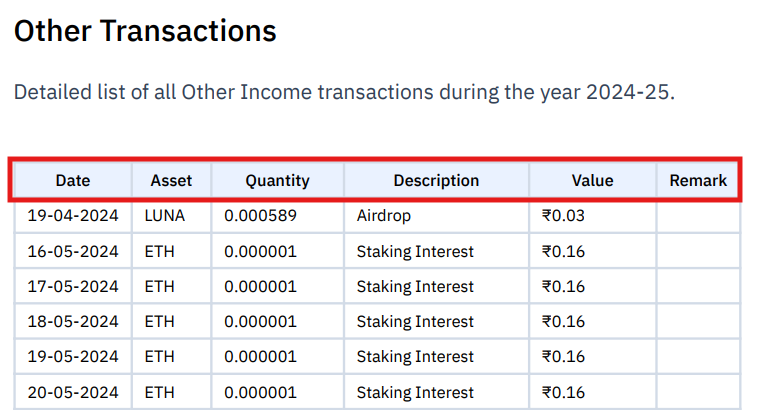Click the Date column header
Image resolution: width=768 pixels, height=410 pixels.
72,180
